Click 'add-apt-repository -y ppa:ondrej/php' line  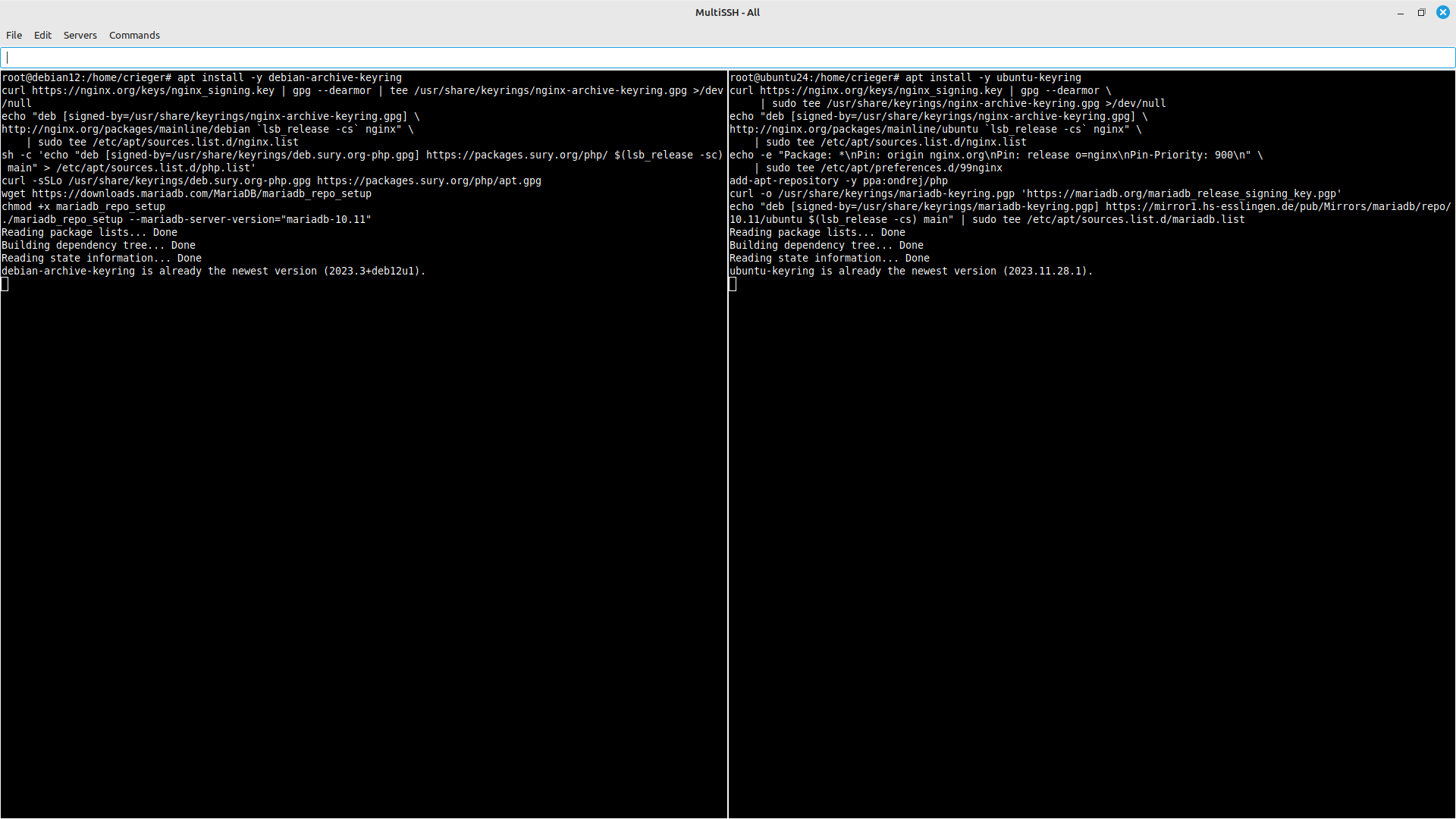pyautogui.click(x=839, y=180)
